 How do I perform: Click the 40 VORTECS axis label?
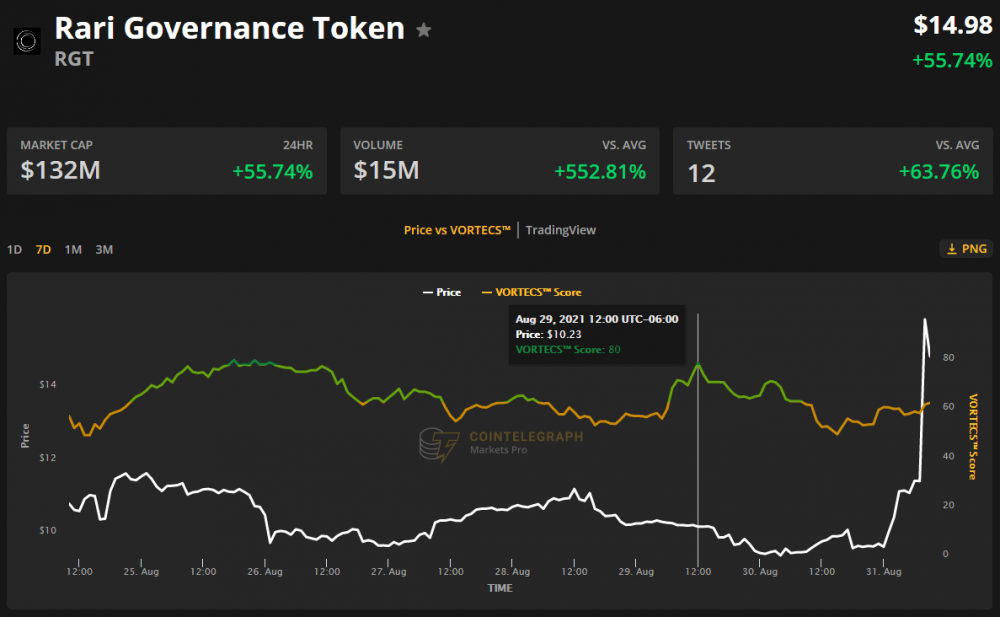pos(948,456)
